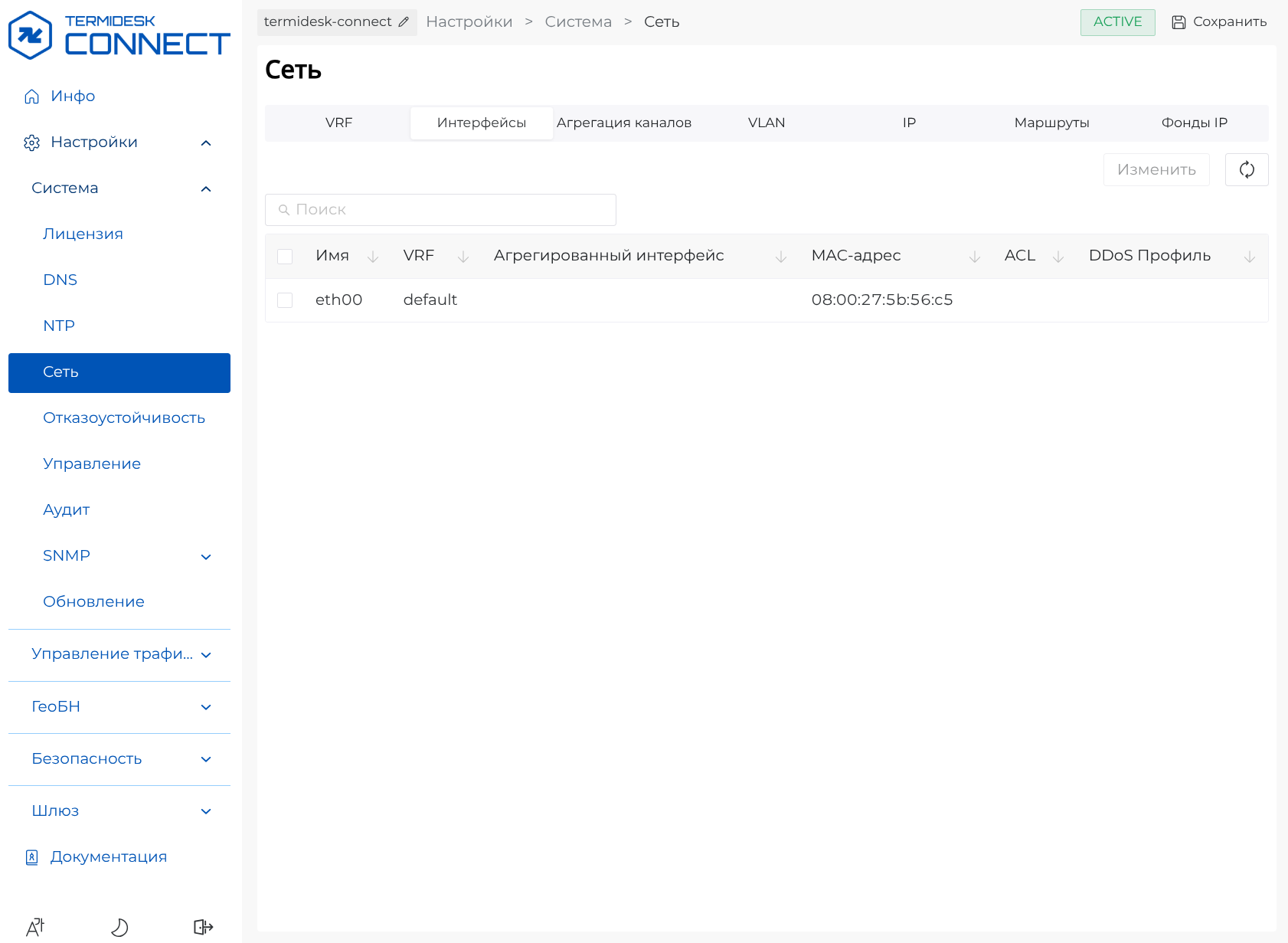Toggle dark mode with moon icon

click(119, 927)
